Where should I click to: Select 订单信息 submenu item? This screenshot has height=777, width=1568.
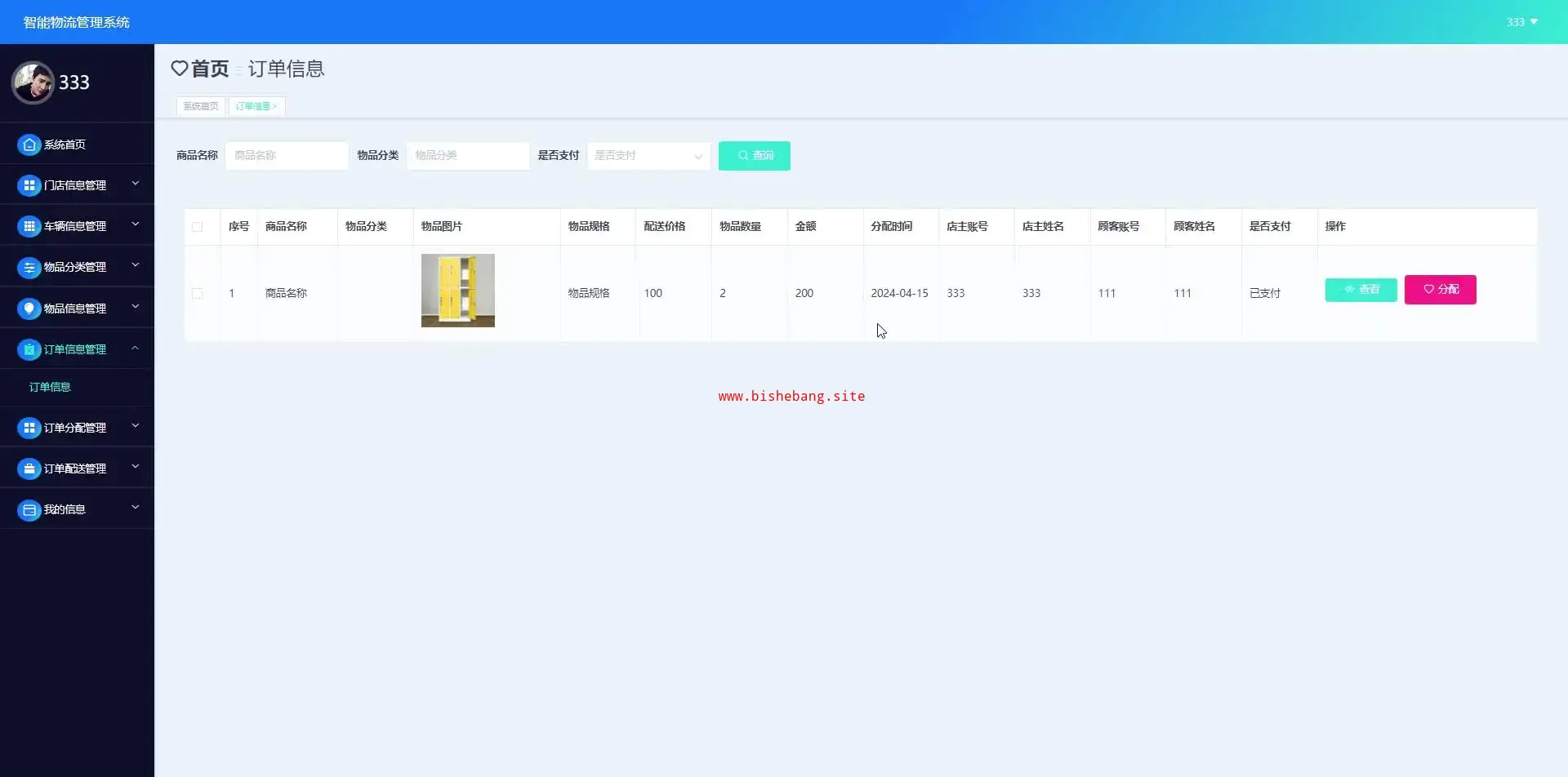pos(50,387)
